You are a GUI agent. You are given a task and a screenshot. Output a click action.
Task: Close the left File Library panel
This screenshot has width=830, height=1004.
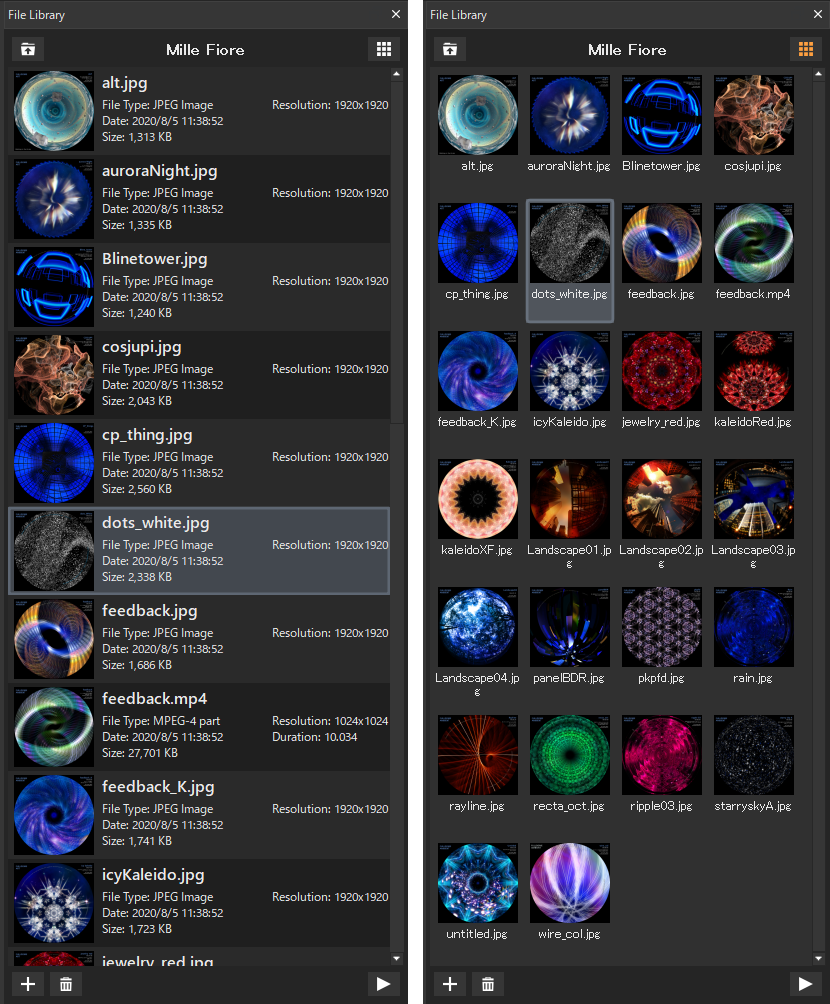[396, 14]
